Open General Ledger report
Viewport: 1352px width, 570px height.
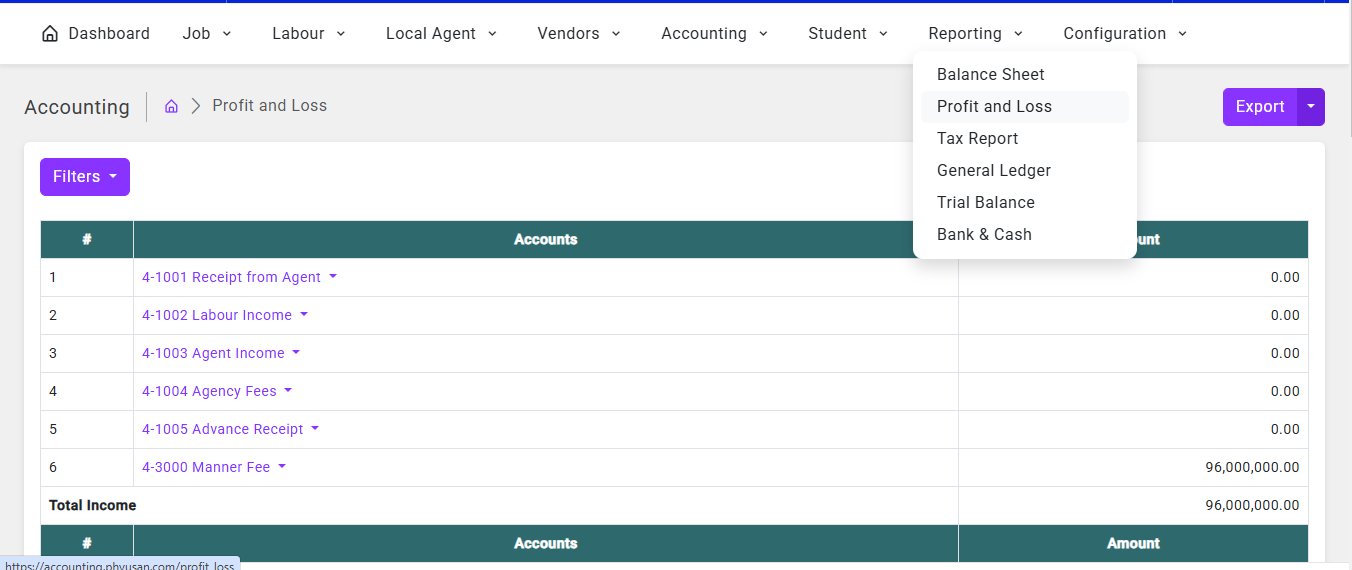(993, 170)
